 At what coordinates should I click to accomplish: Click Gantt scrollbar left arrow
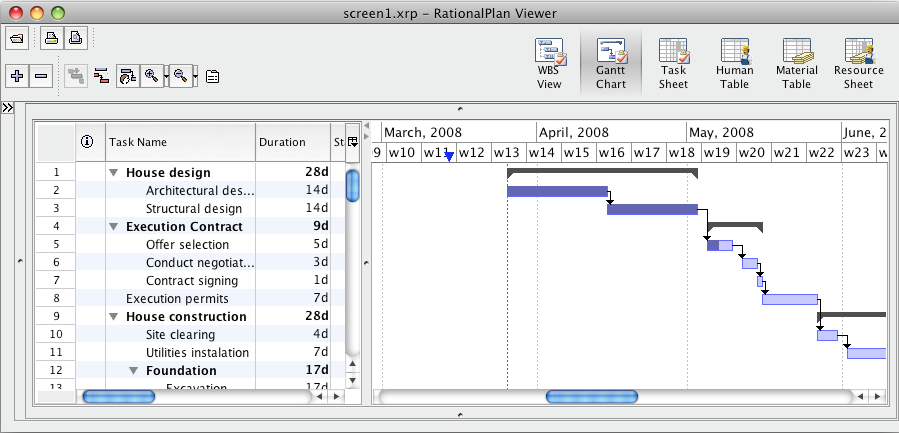pyautogui.click(x=861, y=396)
